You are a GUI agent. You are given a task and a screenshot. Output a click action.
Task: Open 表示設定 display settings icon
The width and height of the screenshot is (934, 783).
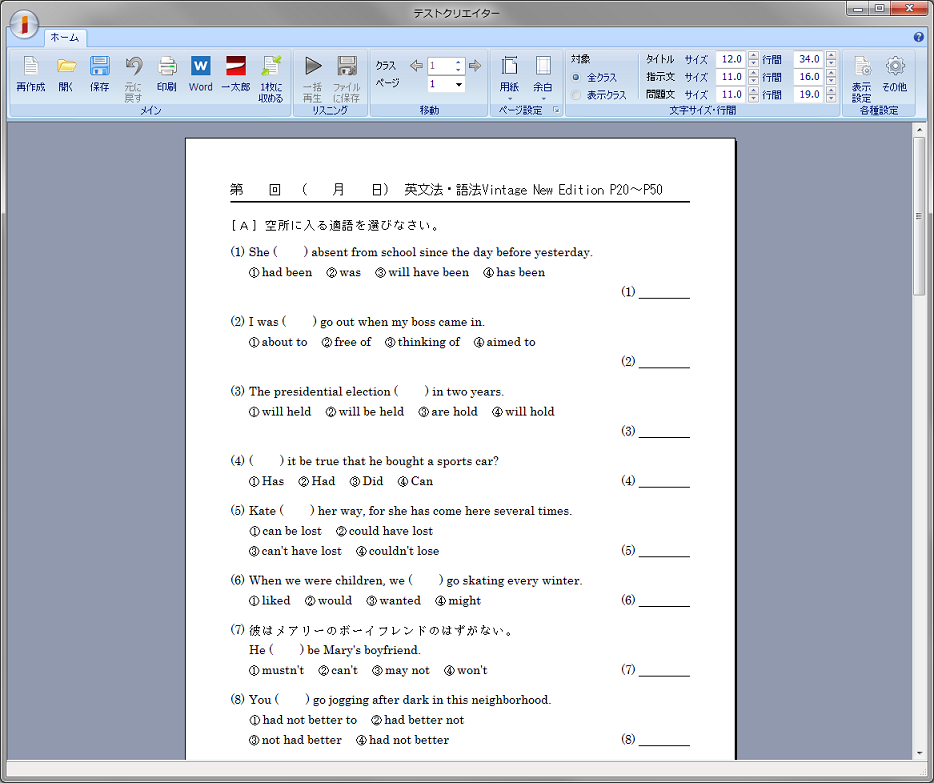pos(861,78)
